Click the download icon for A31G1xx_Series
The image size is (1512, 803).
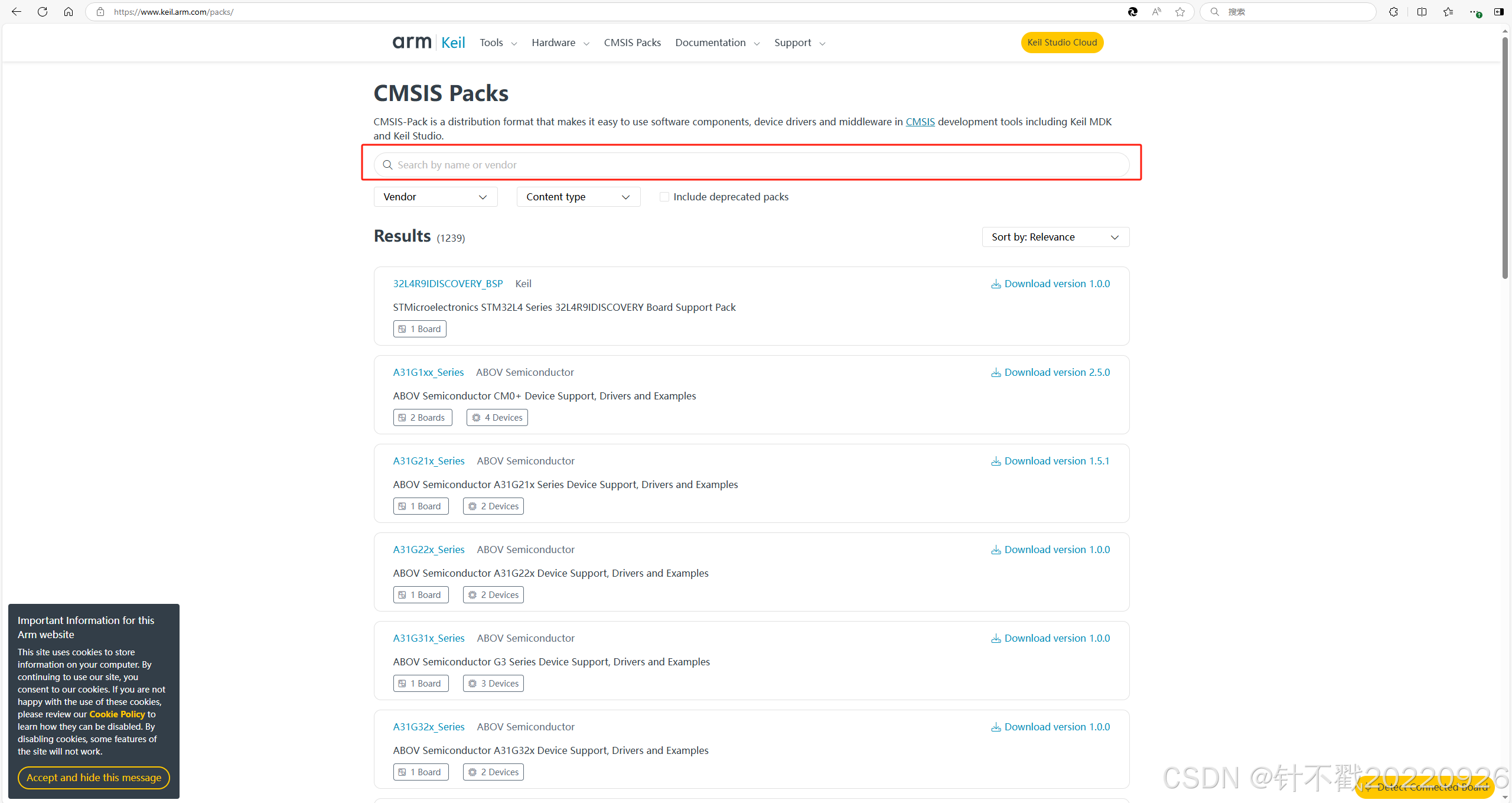(x=996, y=373)
